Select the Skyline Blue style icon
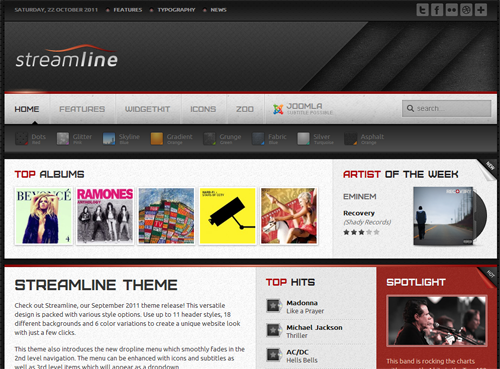The image size is (500, 369). point(109,138)
